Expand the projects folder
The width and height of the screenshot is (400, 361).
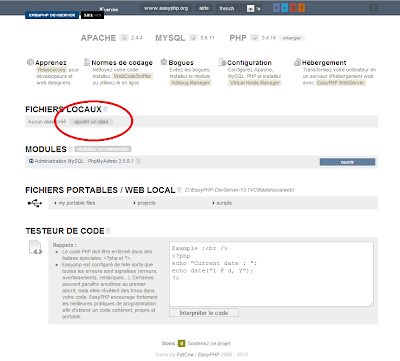[x=144, y=203]
